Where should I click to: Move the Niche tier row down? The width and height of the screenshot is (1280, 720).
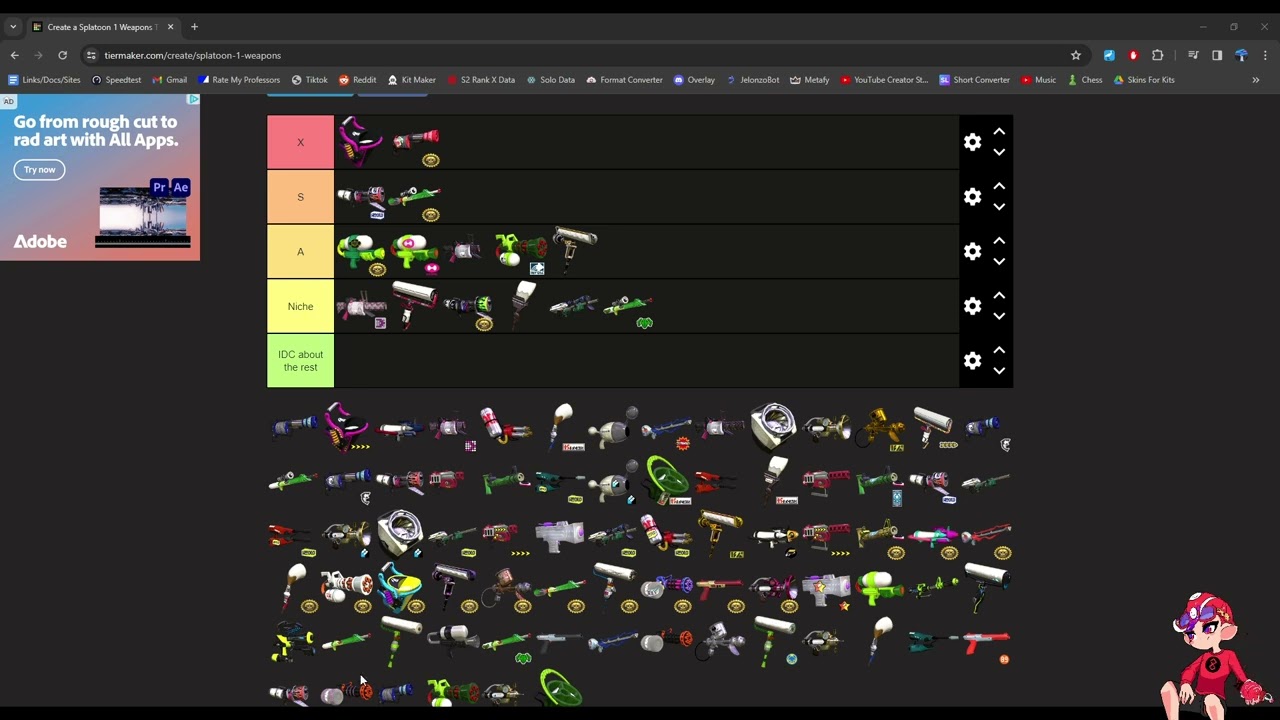(999, 316)
